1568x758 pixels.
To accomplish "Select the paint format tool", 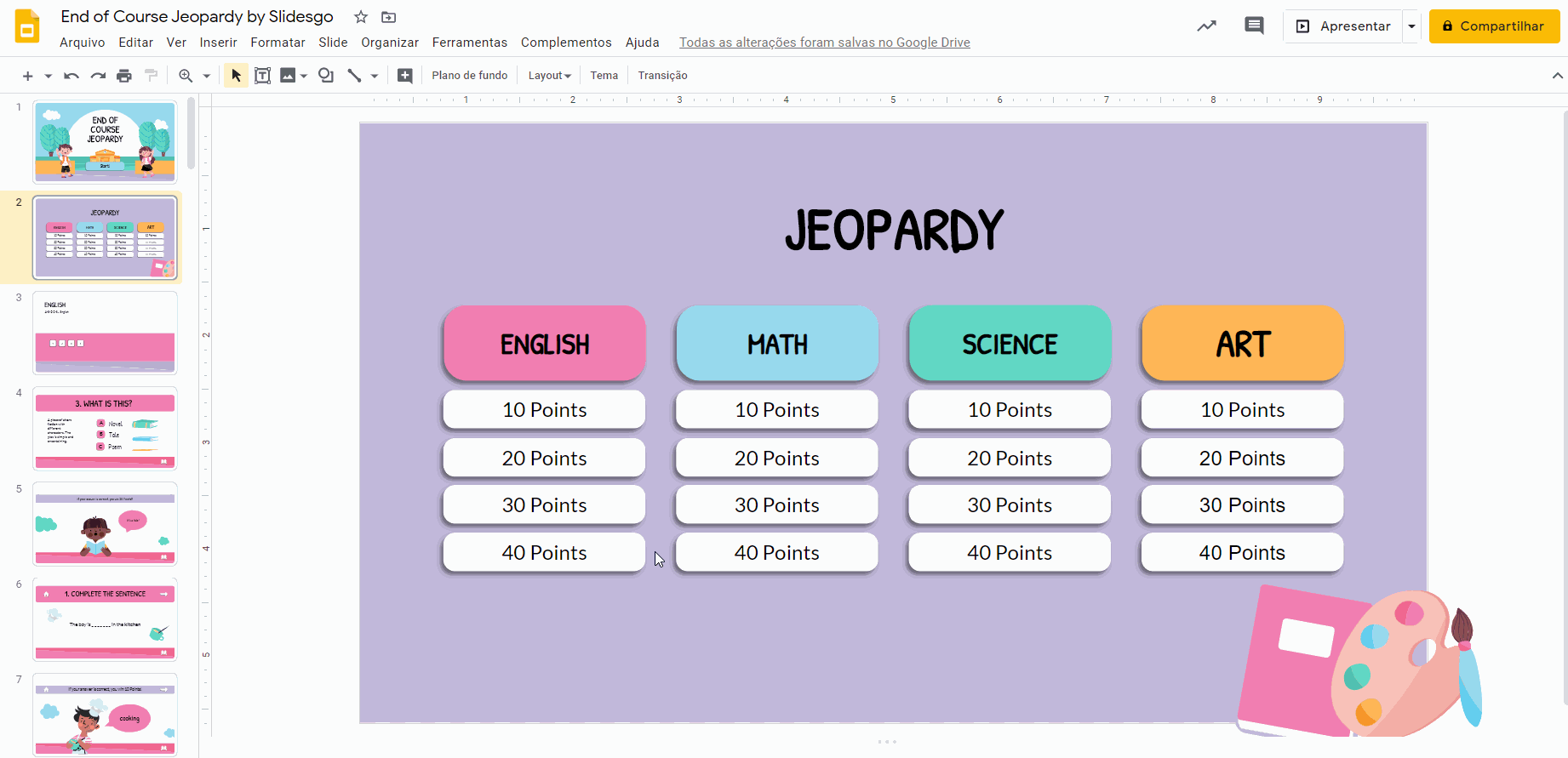I will pos(151,76).
